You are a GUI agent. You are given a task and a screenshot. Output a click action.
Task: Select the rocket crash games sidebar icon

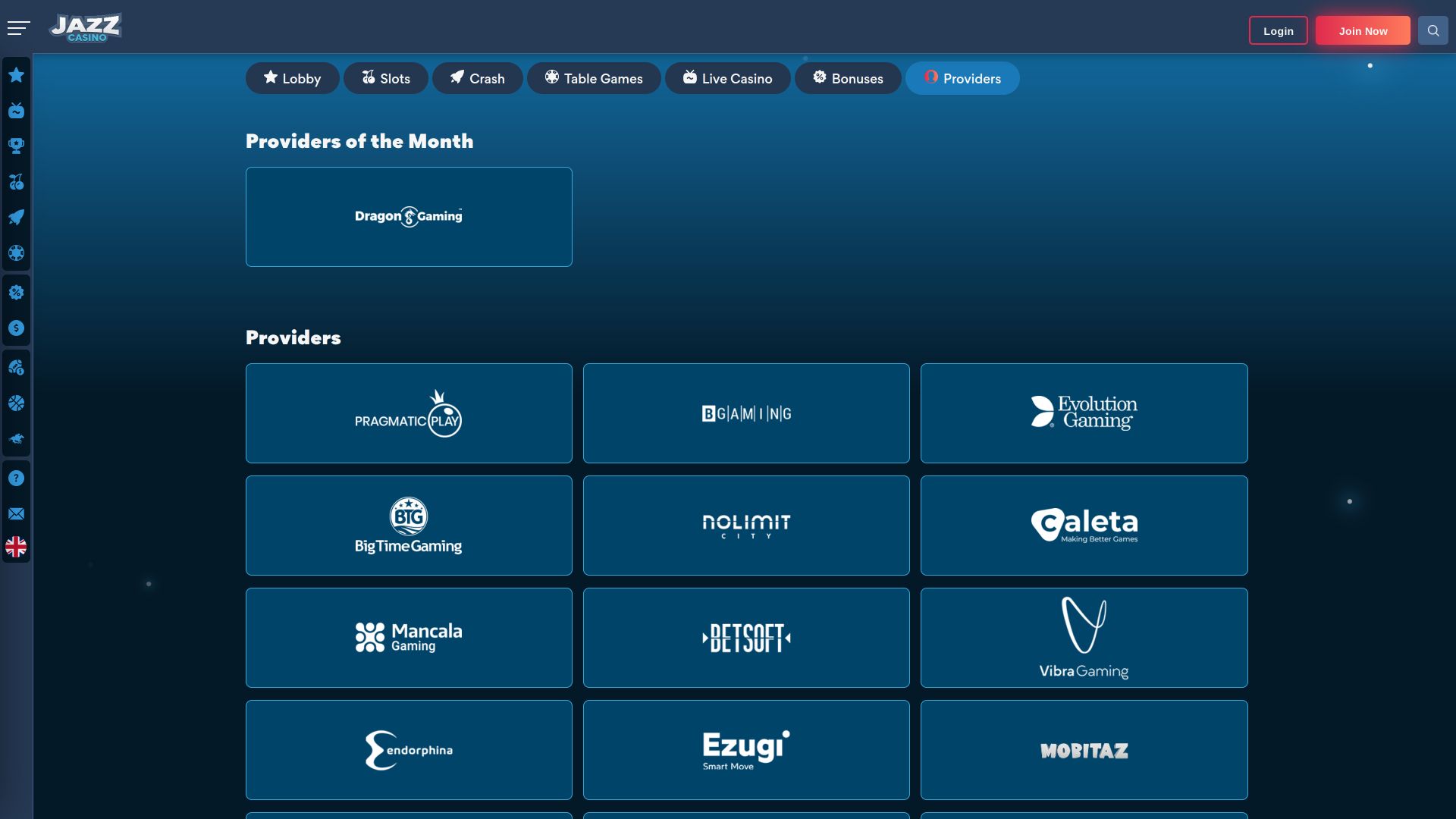pyautogui.click(x=16, y=218)
